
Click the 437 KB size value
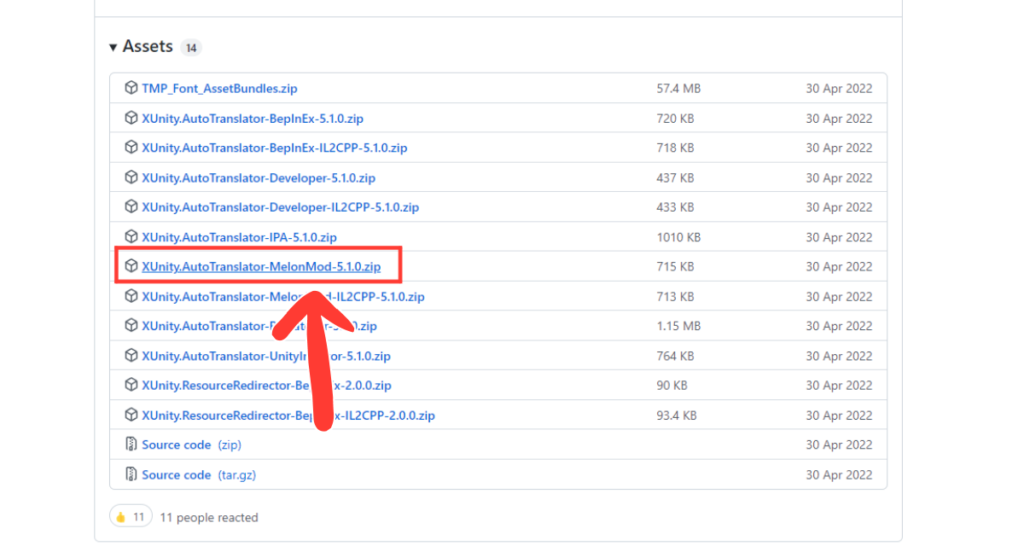point(675,178)
